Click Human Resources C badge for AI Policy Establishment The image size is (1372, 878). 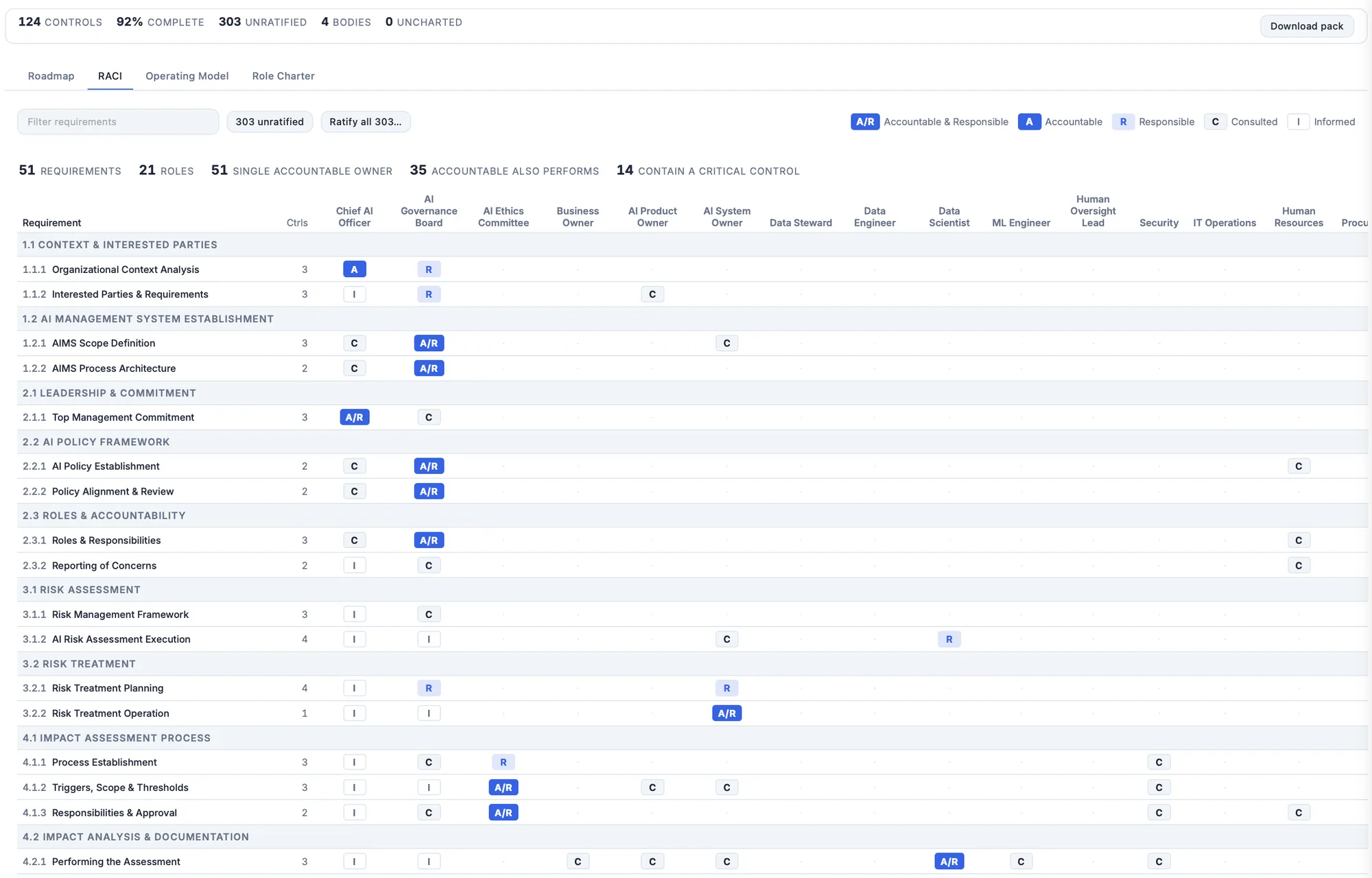pyautogui.click(x=1299, y=466)
